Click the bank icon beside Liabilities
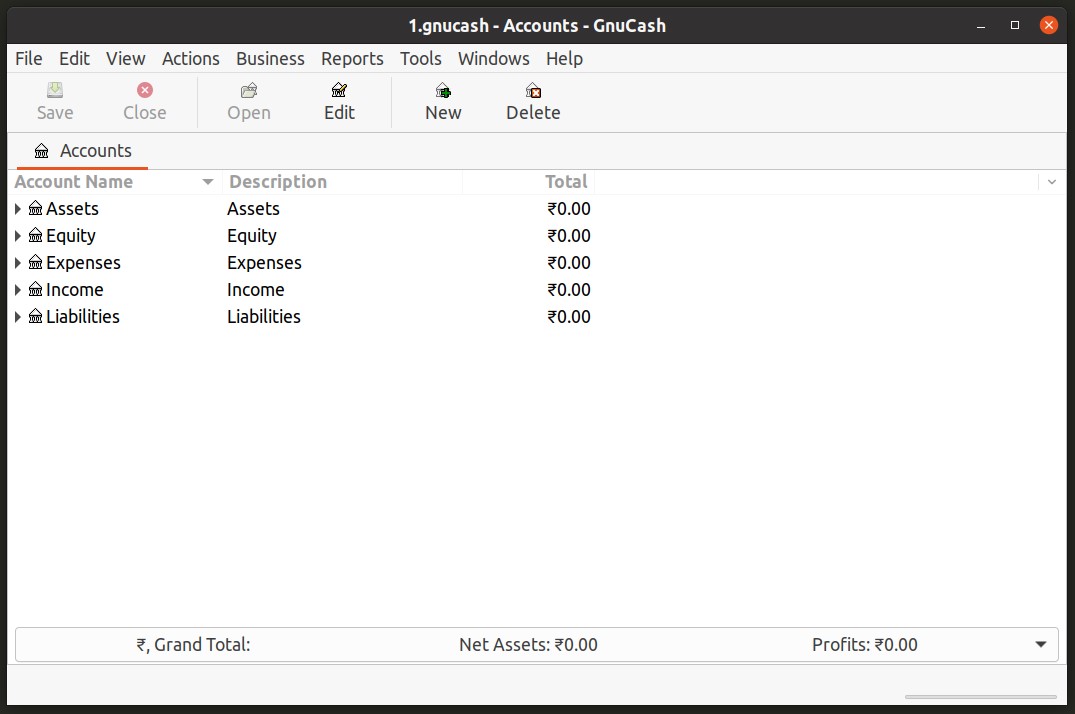 click(36, 317)
